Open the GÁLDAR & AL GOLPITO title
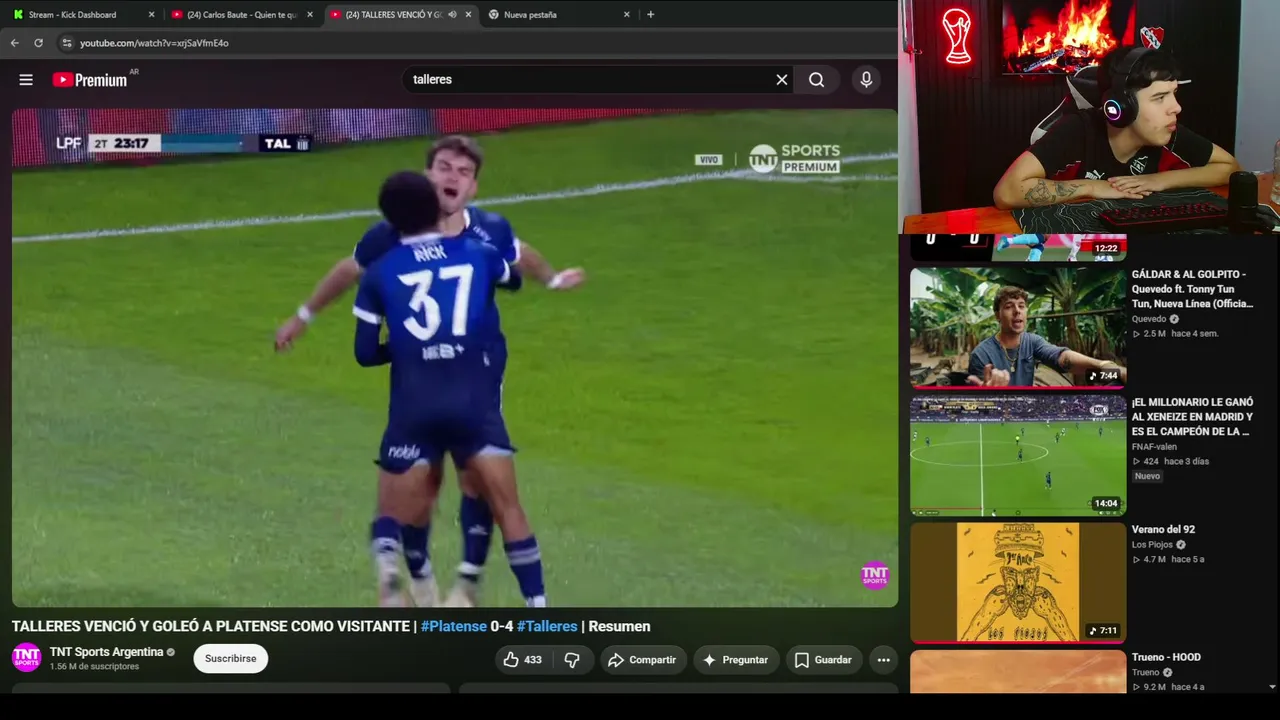Screen dimensions: 1280x720 coord(1192,289)
